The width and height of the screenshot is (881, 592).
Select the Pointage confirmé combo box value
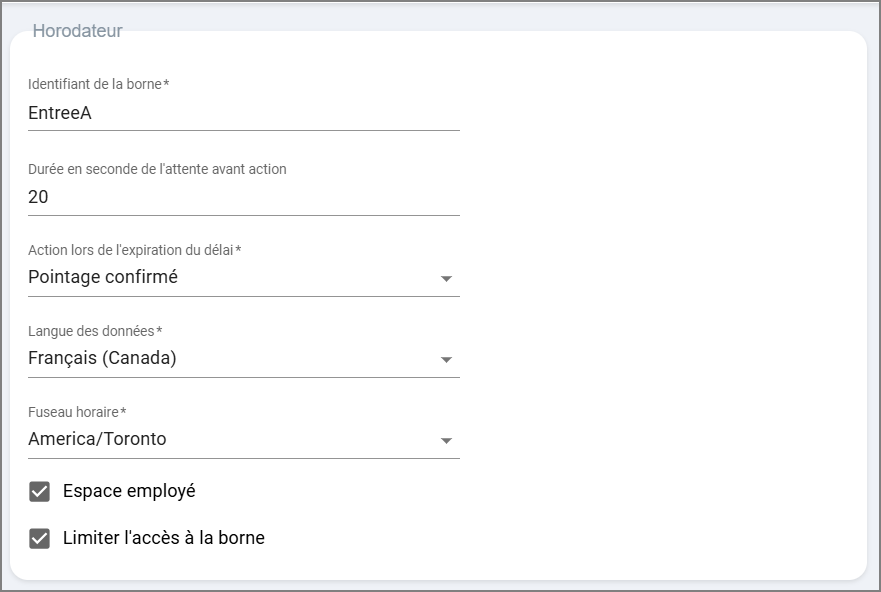pyautogui.click(x=103, y=277)
